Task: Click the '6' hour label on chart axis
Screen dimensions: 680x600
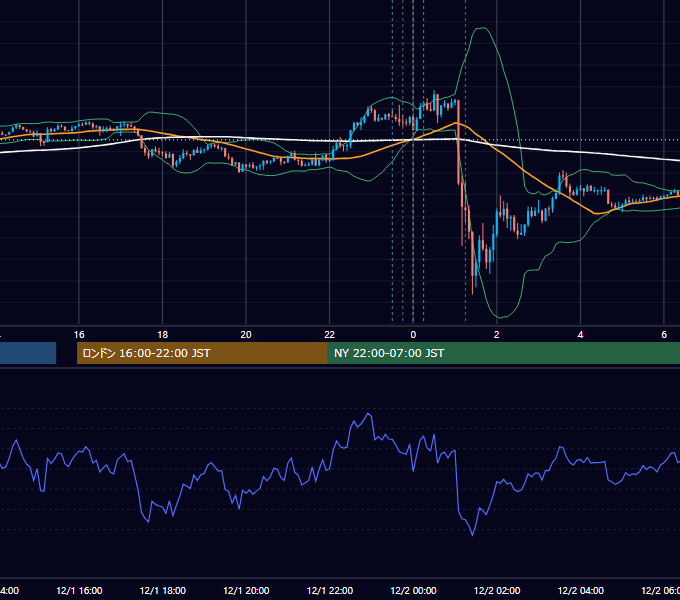Action: [664, 335]
